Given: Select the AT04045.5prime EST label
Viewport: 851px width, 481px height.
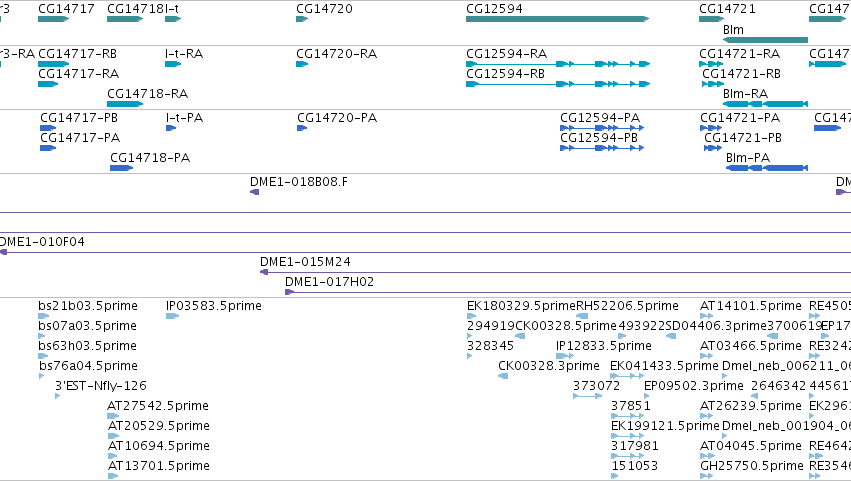Looking at the screenshot, I should 751,446.
